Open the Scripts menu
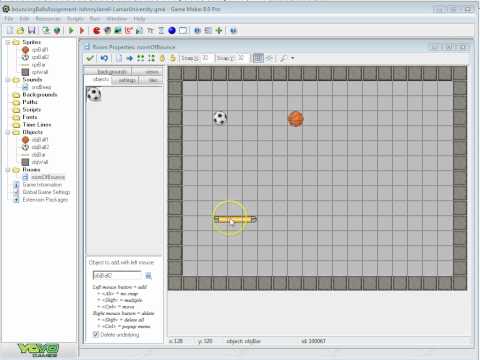The height and width of the screenshot is (360, 480). [75, 19]
